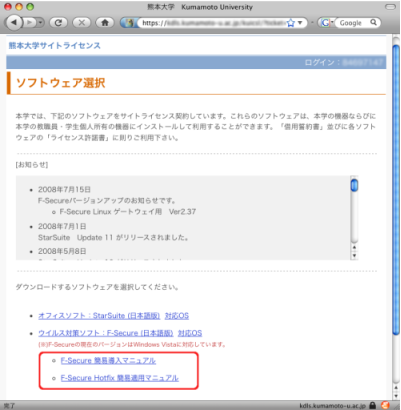Viewport: 401px width, 410px height.
Task: Open the Google search engine selector
Action: (x=327, y=23)
